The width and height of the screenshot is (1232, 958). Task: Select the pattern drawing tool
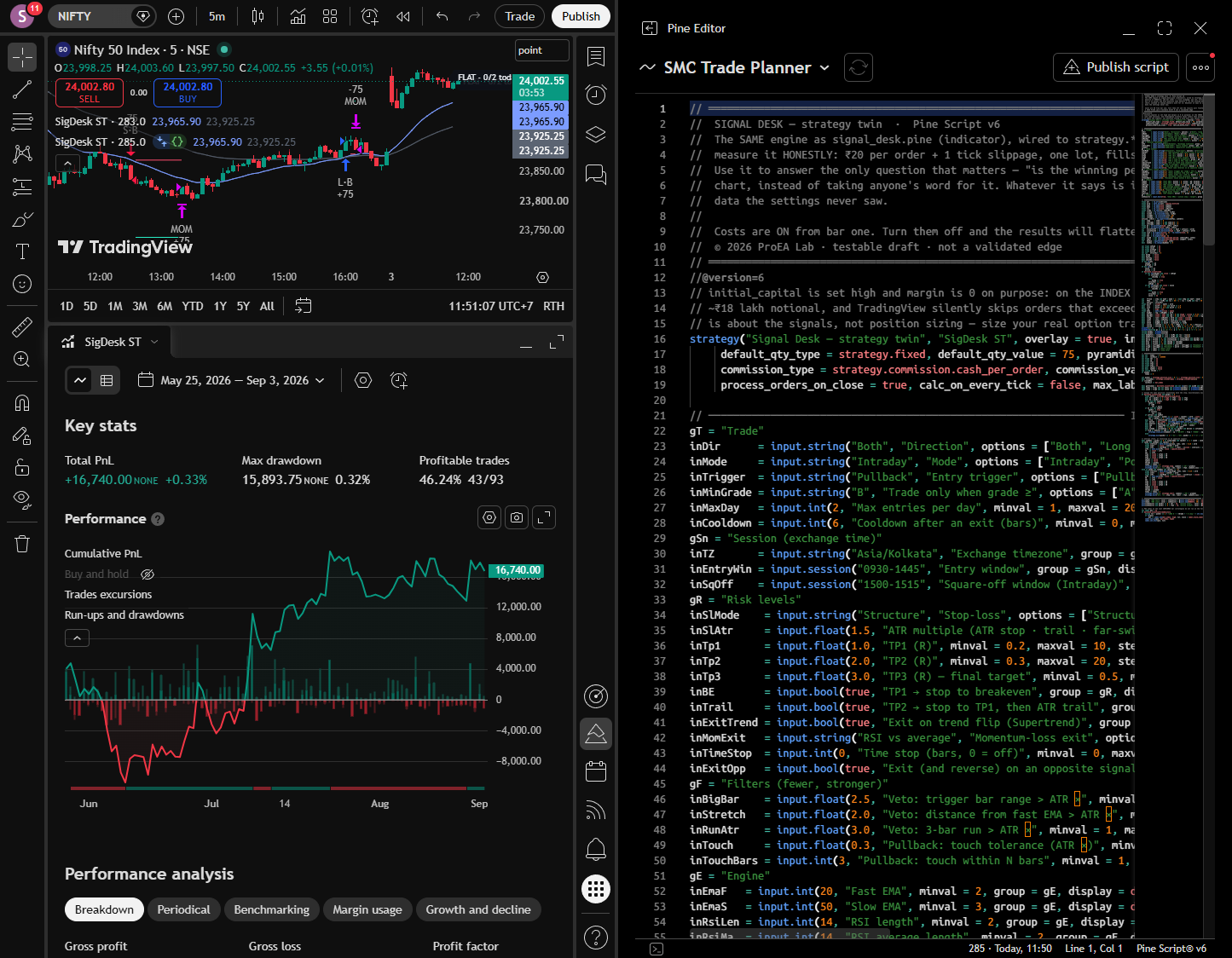22,153
